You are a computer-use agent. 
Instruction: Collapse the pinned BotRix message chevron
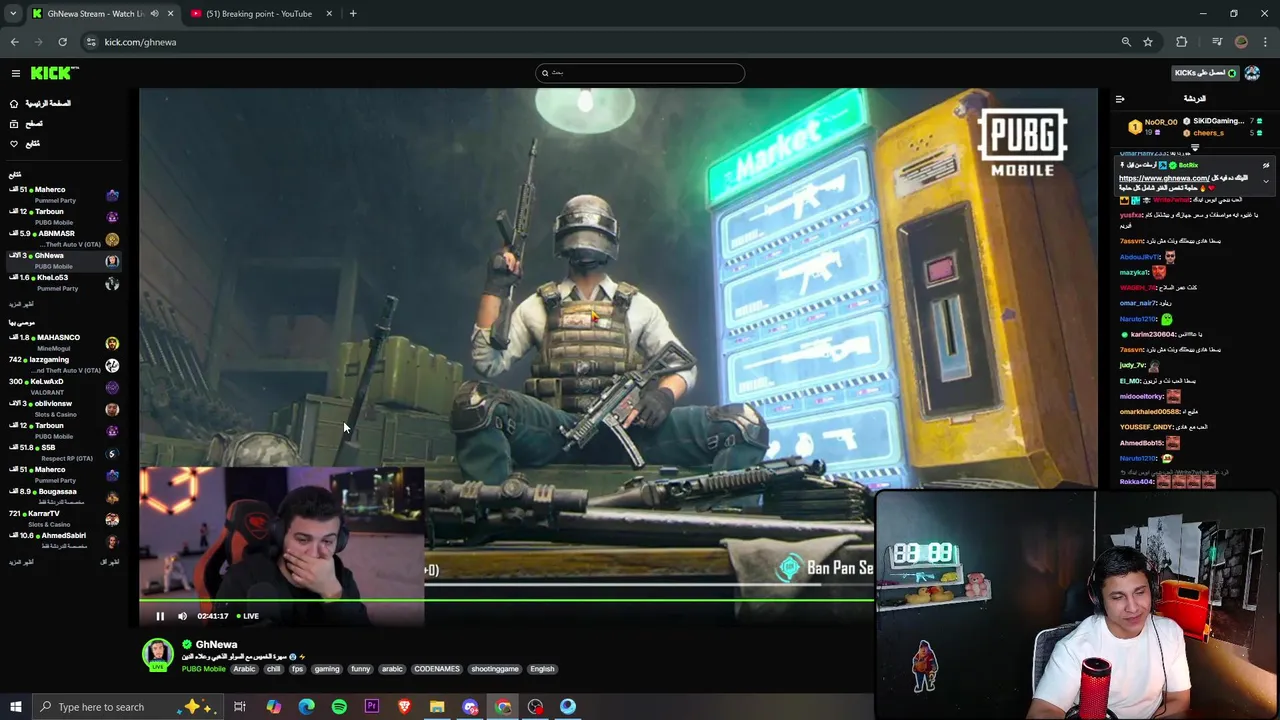1266,181
